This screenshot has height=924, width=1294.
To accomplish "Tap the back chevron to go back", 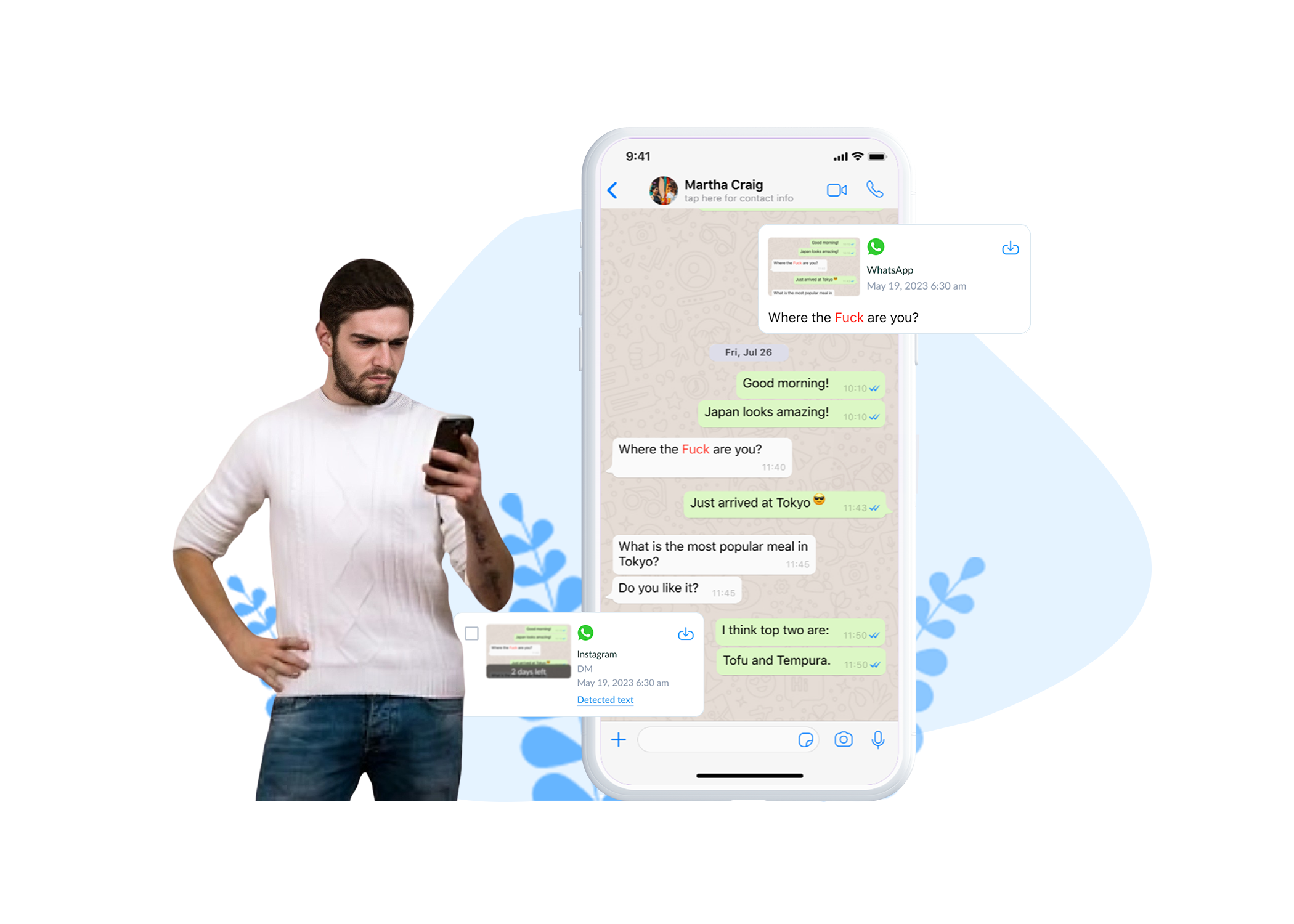I will coord(615,191).
